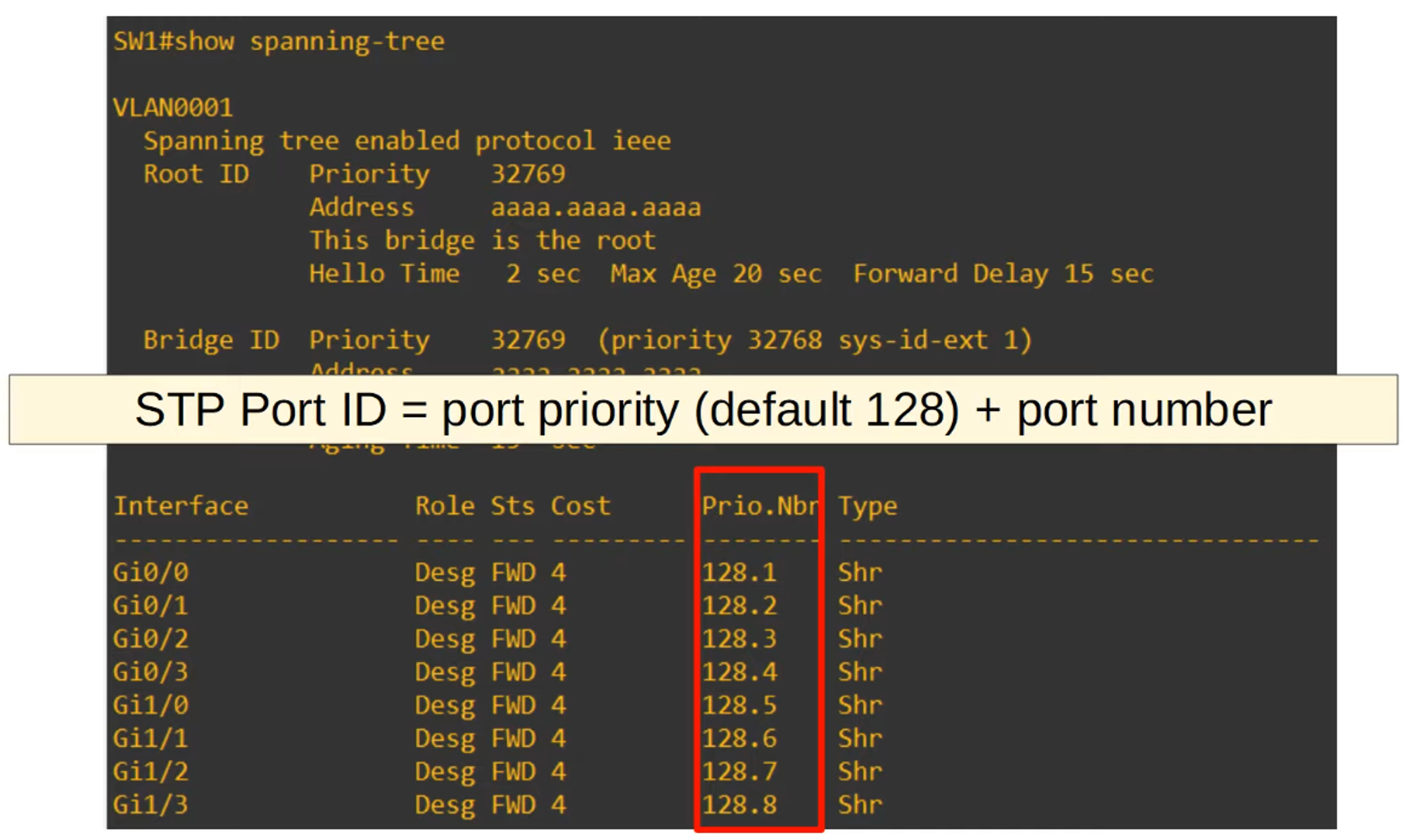Click 'This bridge is the root' line
1407x840 pixels.
pyautogui.click(x=482, y=241)
